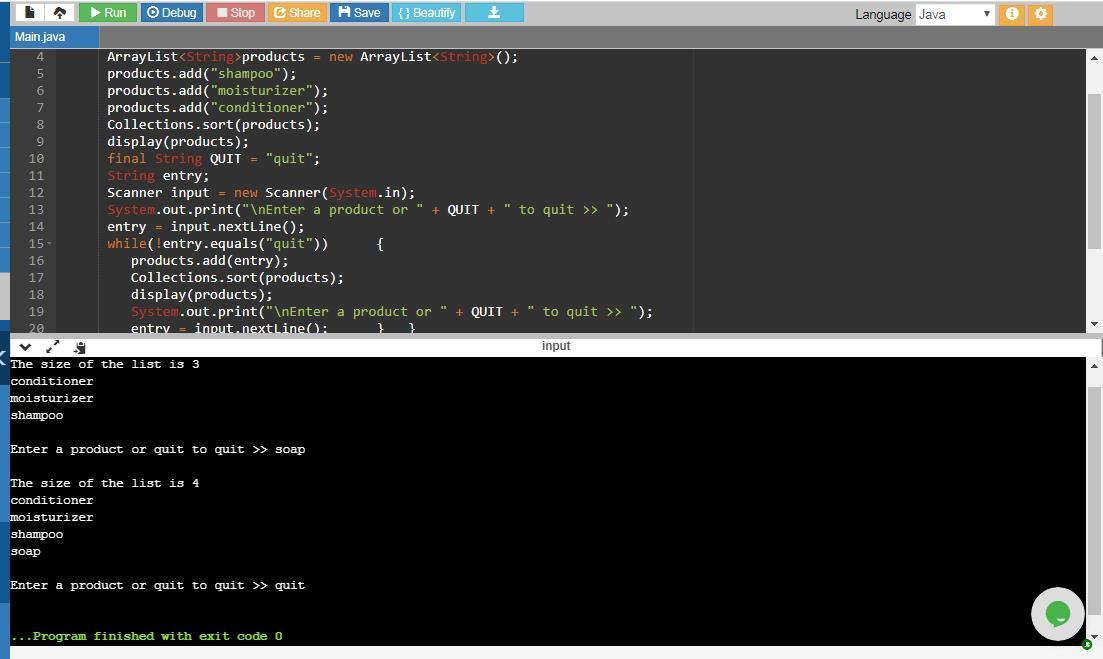Switch to the Main.java tab
Image resolution: width=1103 pixels, height=659 pixels.
point(54,37)
